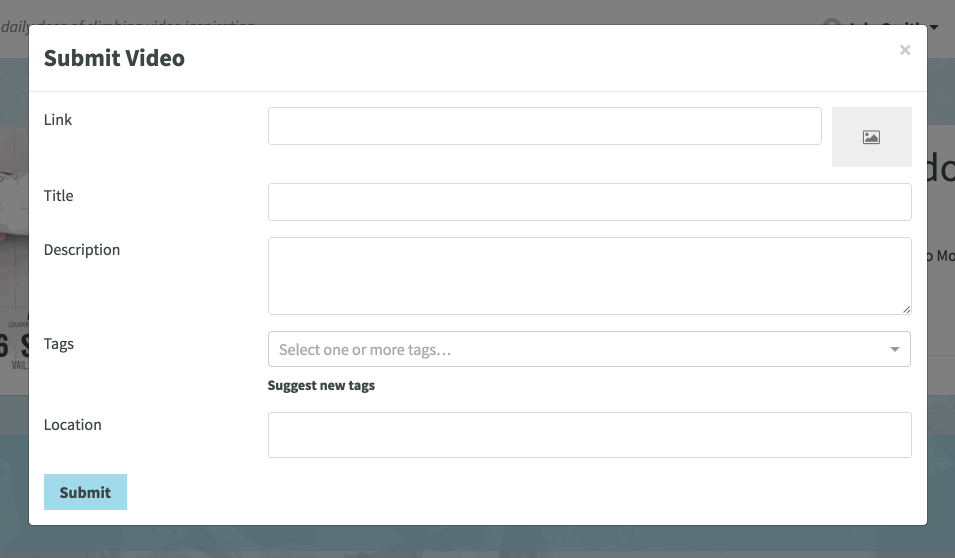Click the video thumbnail image placeholder
This screenshot has width=955, height=558.
coord(872,137)
